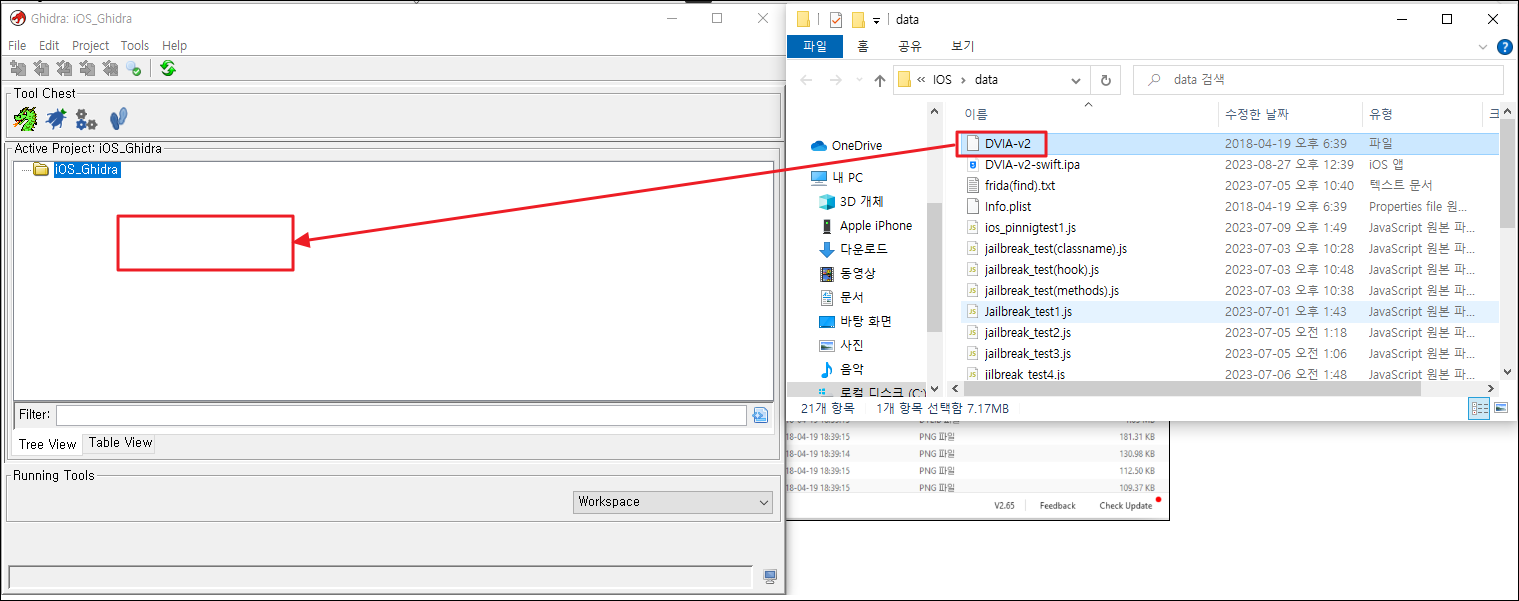This screenshot has width=1519, height=601.
Task: Select OneDrive in the navigation pane
Action: [x=846, y=145]
